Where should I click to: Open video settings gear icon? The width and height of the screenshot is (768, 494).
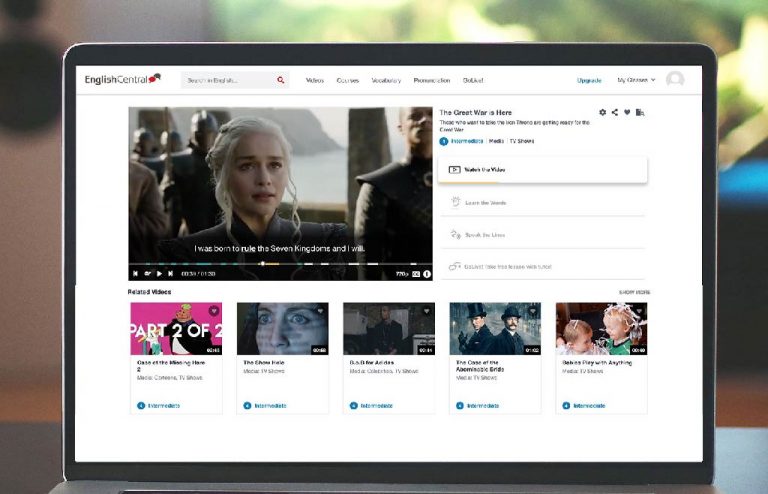[x=602, y=112]
